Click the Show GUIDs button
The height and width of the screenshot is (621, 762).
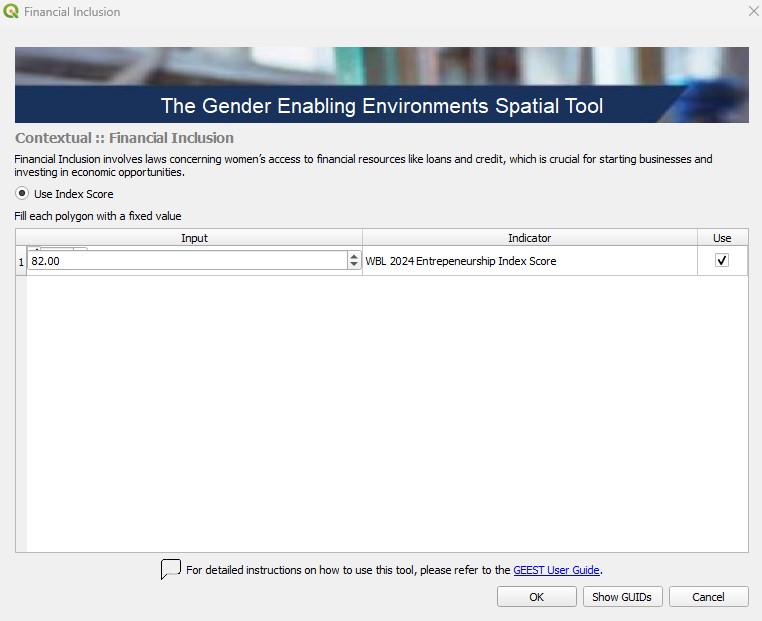pyautogui.click(x=622, y=597)
